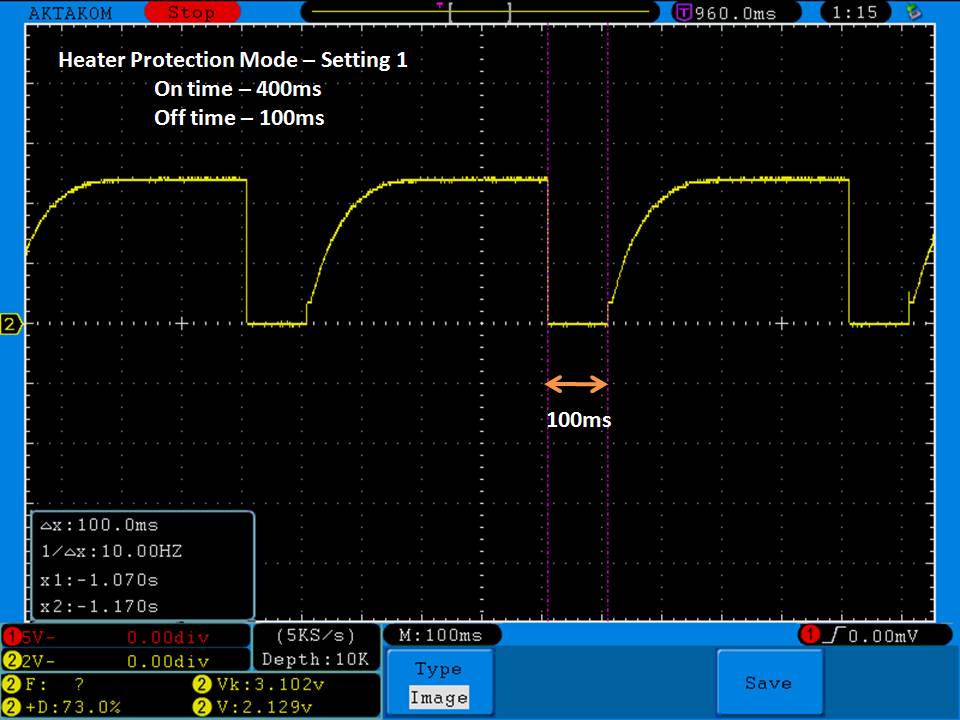Click the 5KS/s sample rate display
Image resolution: width=960 pixels, height=720 pixels.
(316, 636)
